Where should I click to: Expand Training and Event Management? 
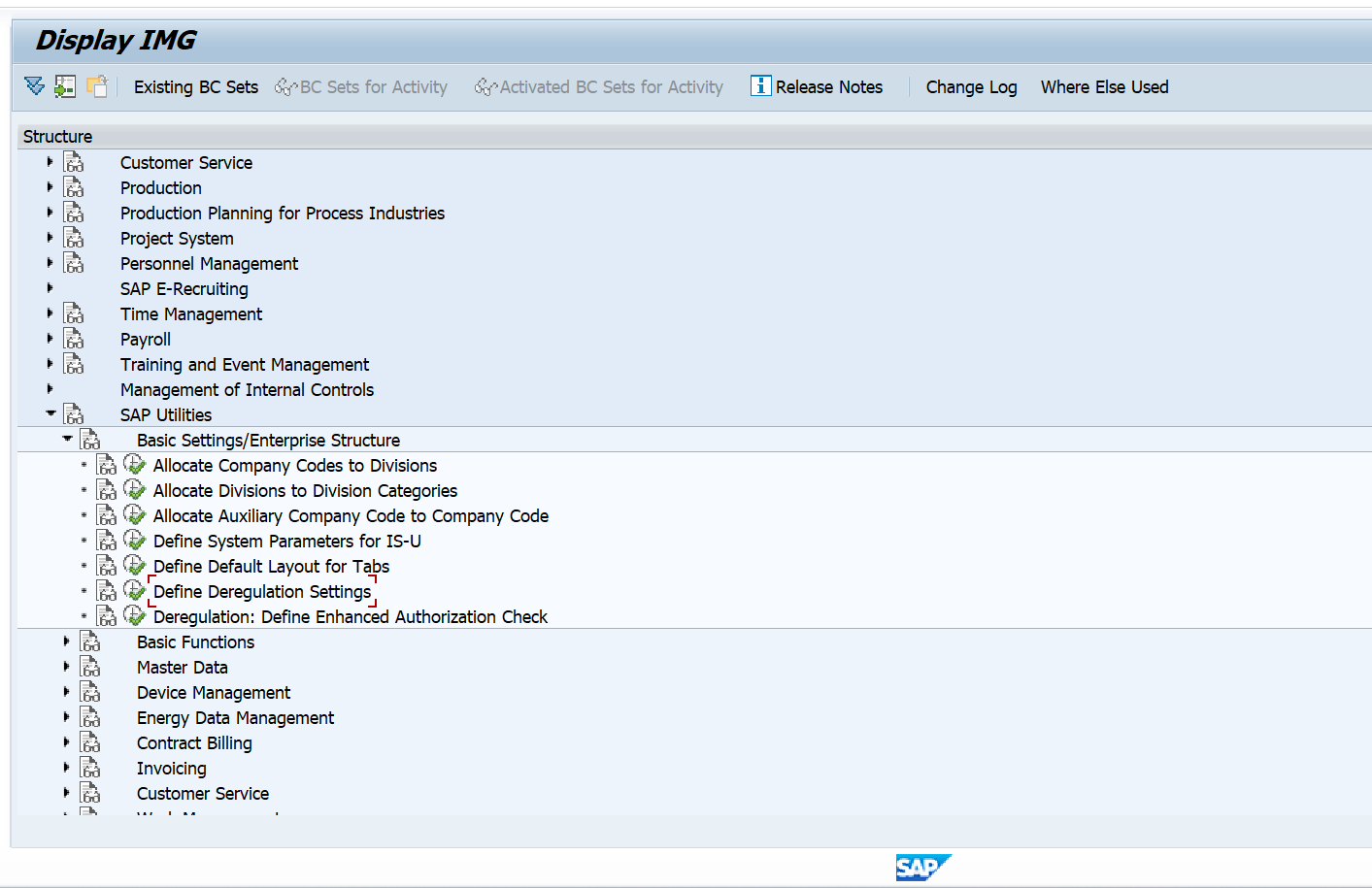(50, 364)
